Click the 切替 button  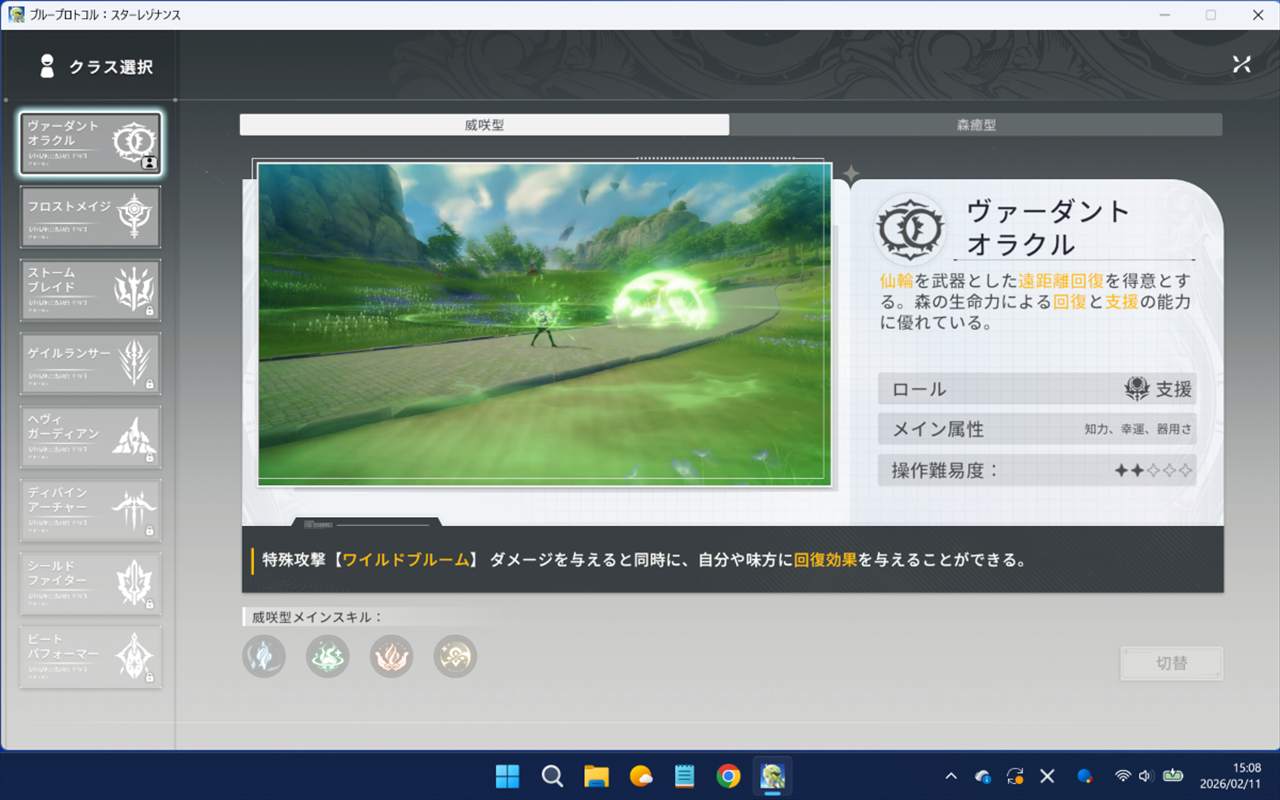[1171, 663]
